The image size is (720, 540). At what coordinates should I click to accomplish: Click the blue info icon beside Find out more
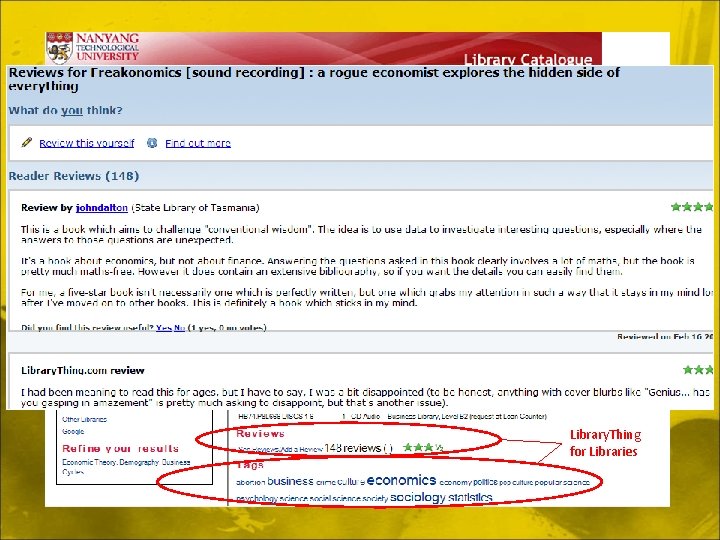click(x=152, y=143)
